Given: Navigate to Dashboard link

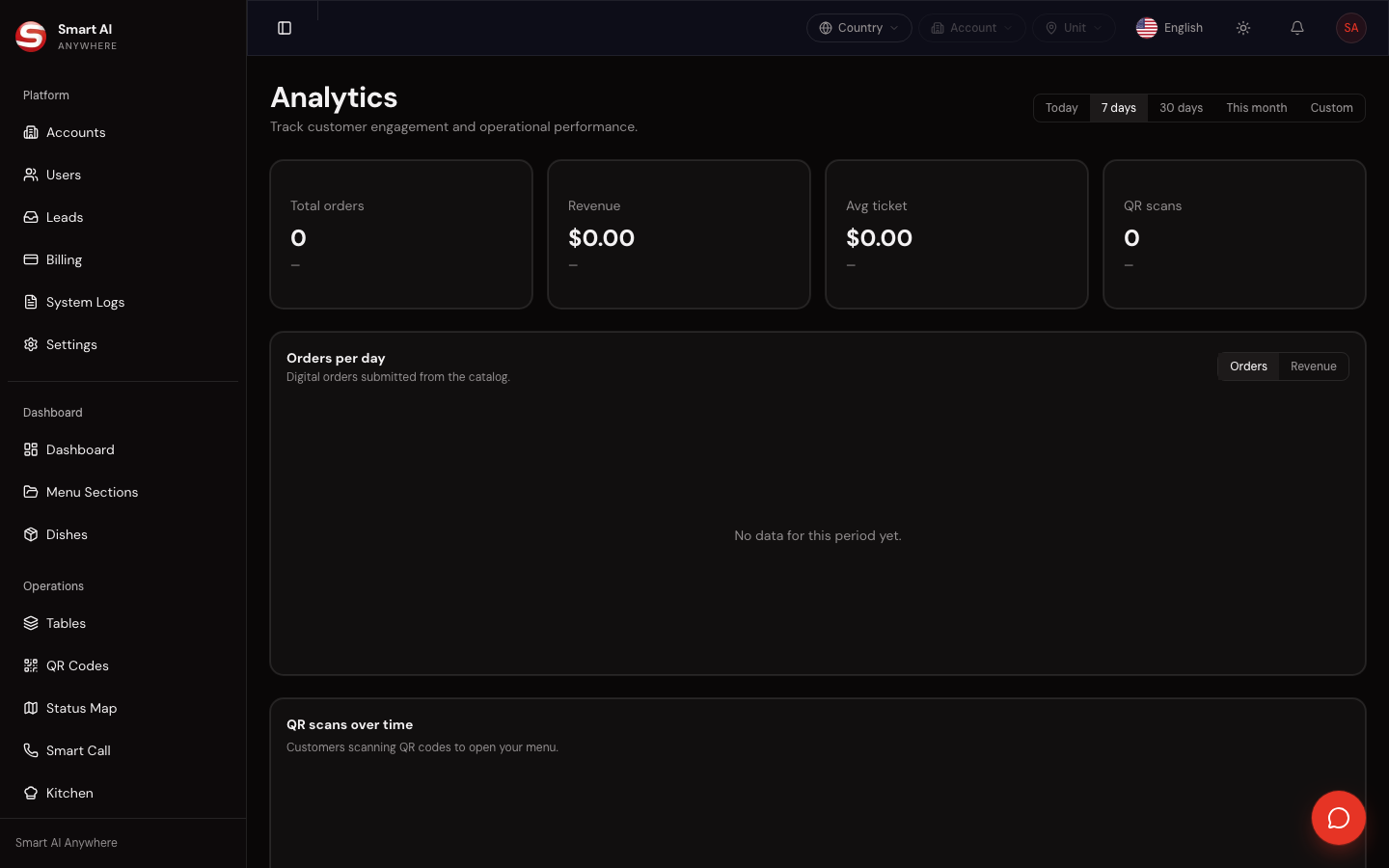Looking at the screenshot, I should (x=123, y=449).
